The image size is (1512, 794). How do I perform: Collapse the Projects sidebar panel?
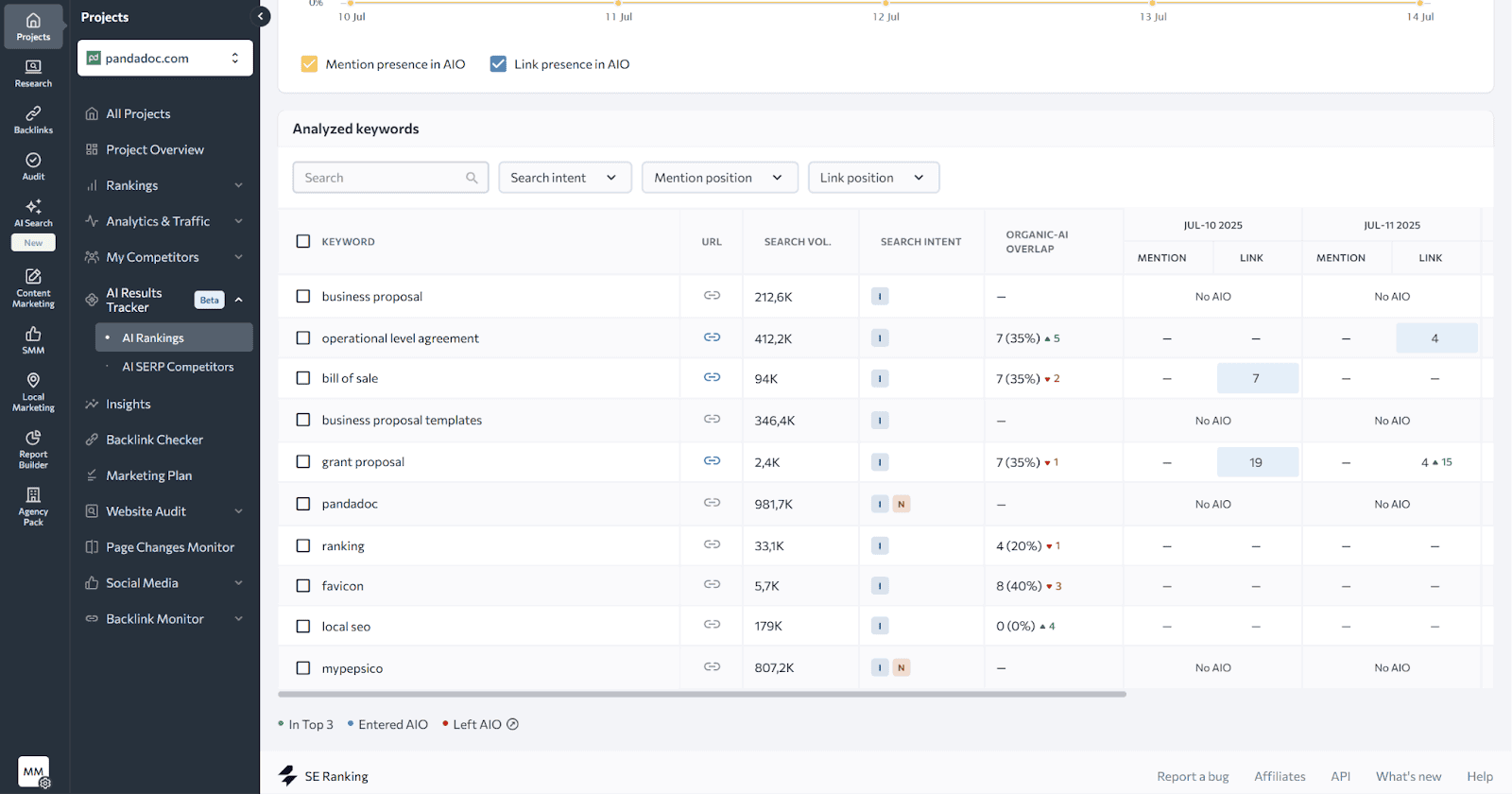click(261, 16)
